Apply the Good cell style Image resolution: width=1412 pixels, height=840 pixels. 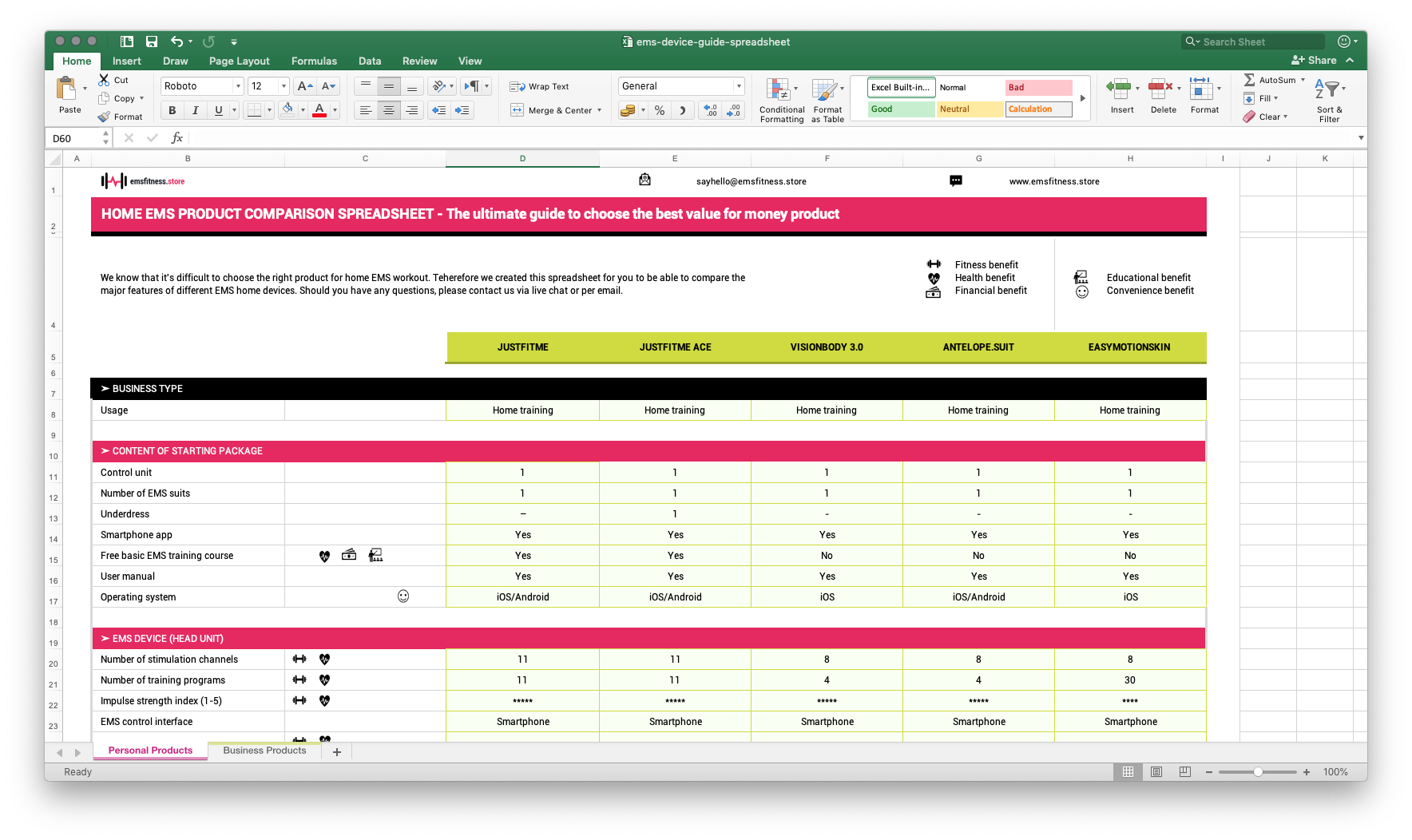[x=901, y=109]
